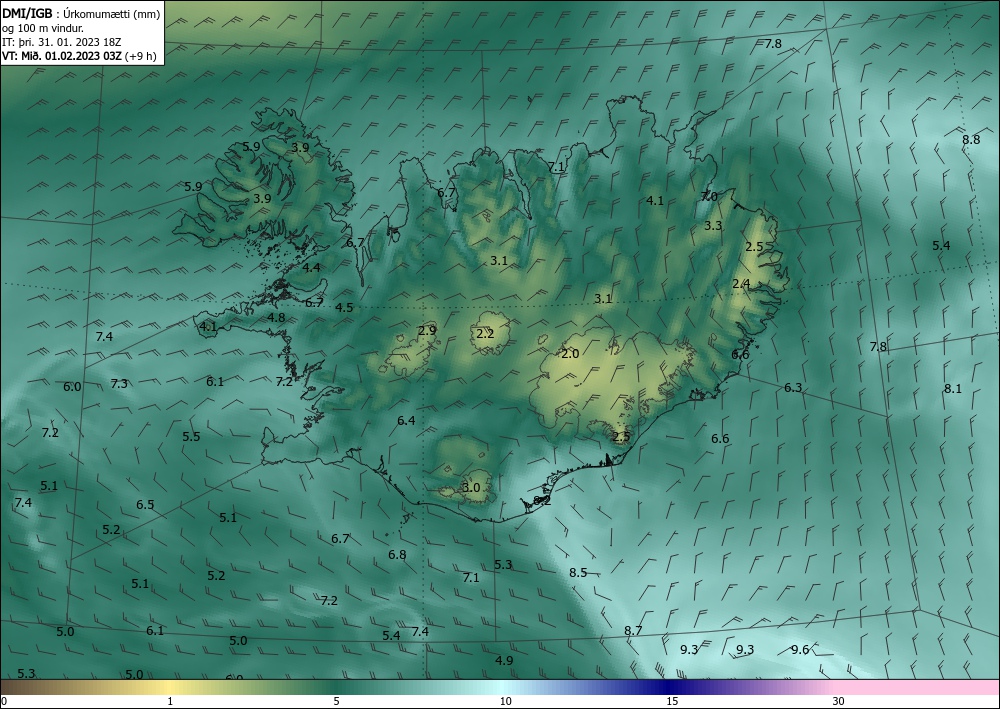Click the map value 5.5

point(191,437)
